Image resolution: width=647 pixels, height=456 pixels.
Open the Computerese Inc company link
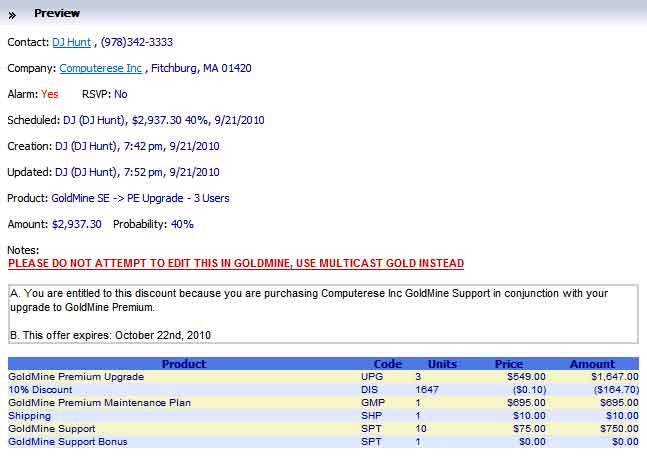101,68
